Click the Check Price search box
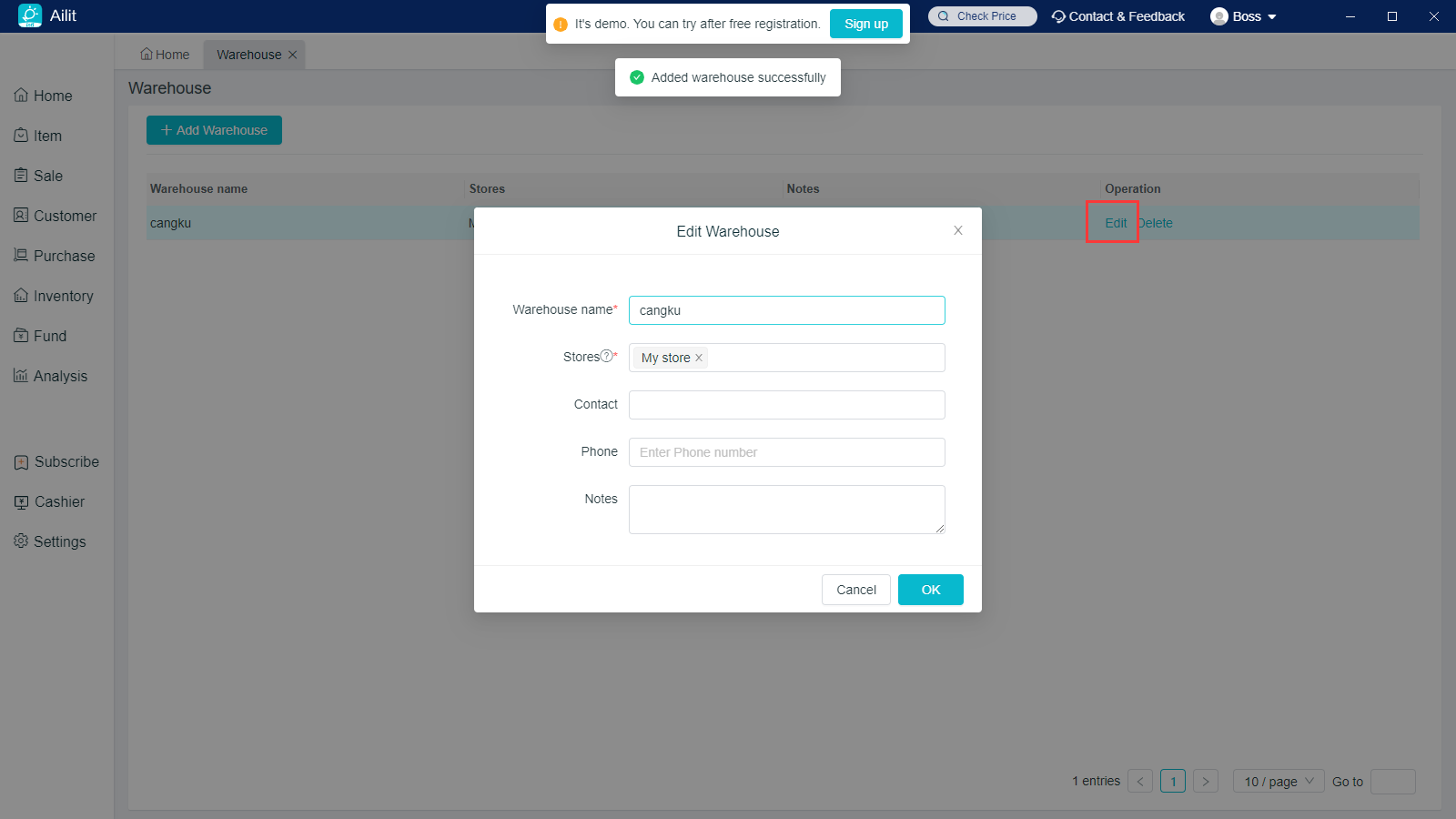1456x819 pixels. tap(983, 16)
